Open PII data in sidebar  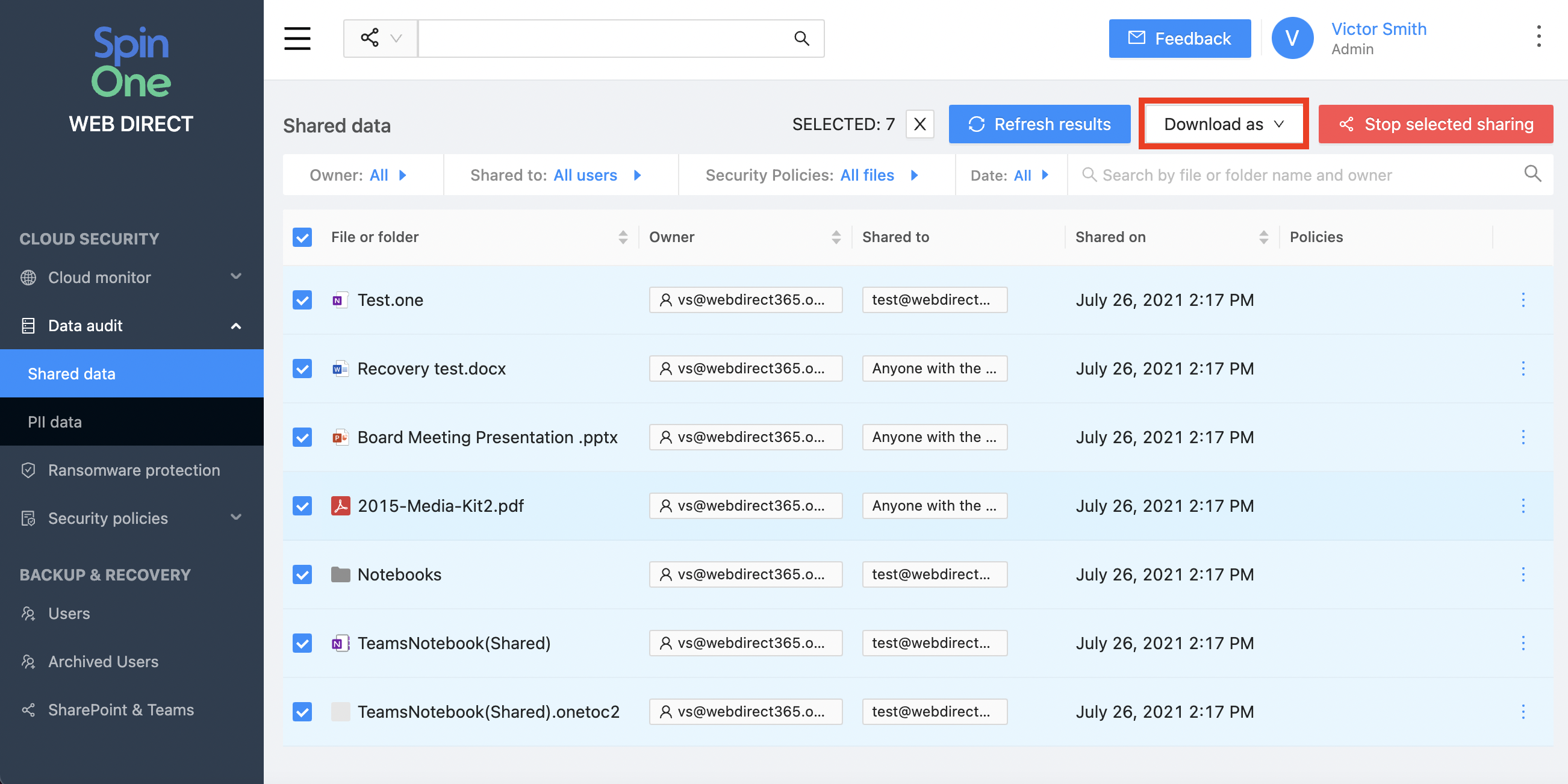click(x=55, y=422)
